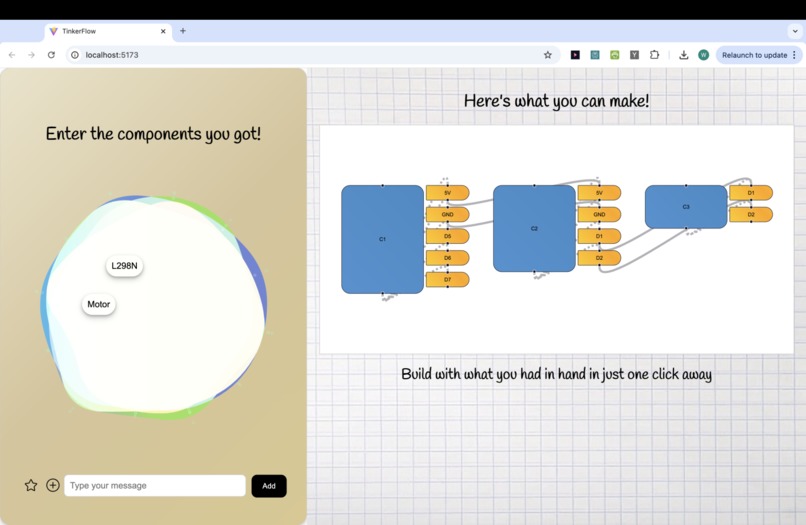Select the blue C1 block
This screenshot has width=806, height=525.
click(x=382, y=239)
